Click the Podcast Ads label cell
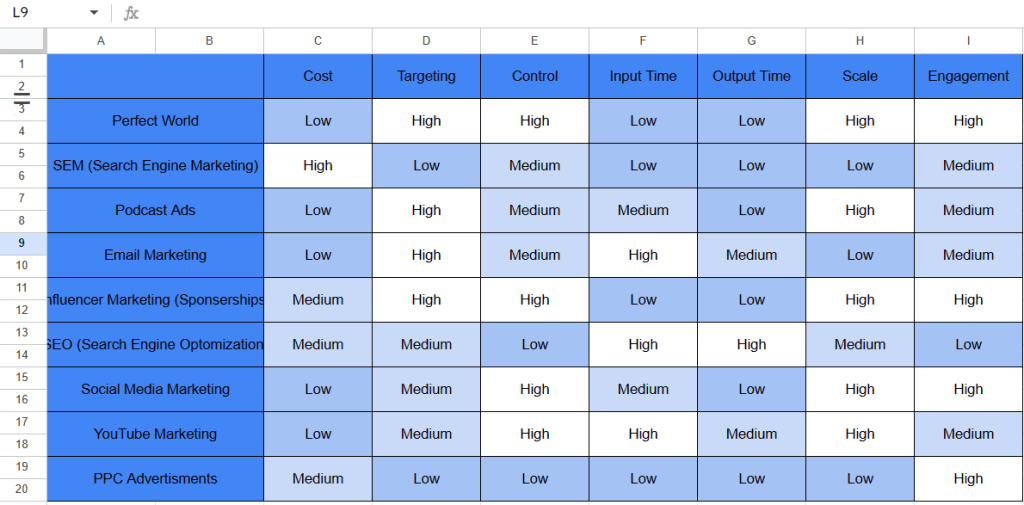Image resolution: width=1024 pixels, height=505 pixels. click(155, 210)
